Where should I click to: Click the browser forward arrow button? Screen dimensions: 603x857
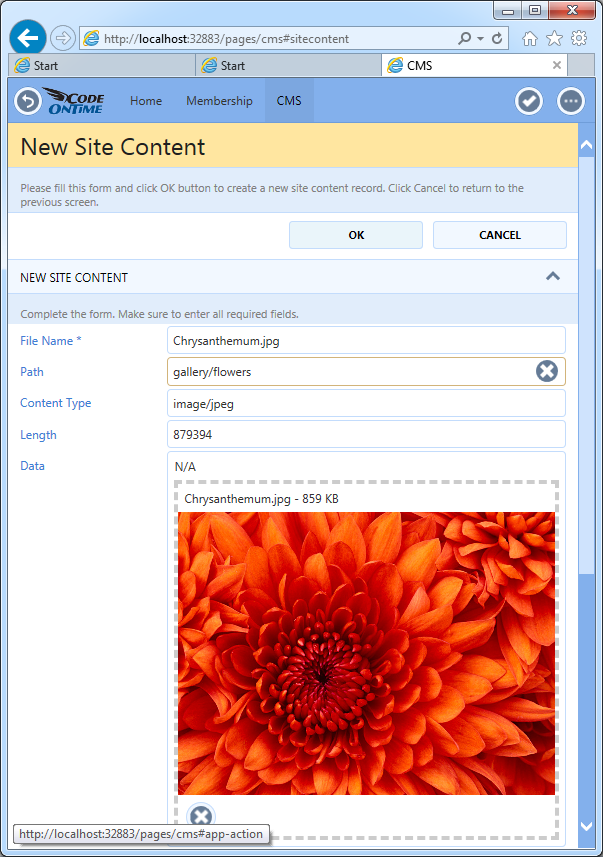pyautogui.click(x=63, y=38)
